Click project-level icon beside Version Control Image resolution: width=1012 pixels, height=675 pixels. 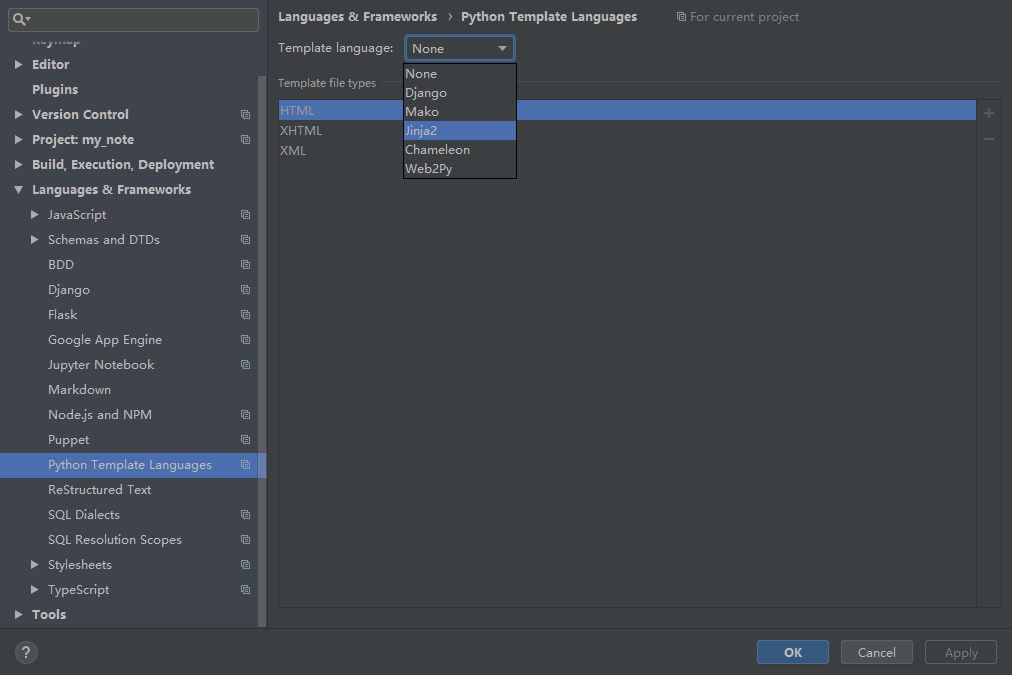click(x=245, y=114)
